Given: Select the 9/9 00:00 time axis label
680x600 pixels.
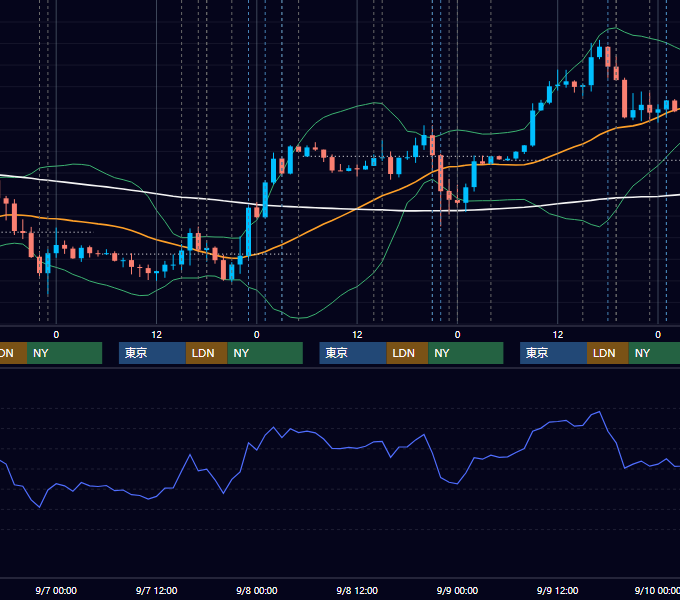Looking at the screenshot, I should (457, 590).
